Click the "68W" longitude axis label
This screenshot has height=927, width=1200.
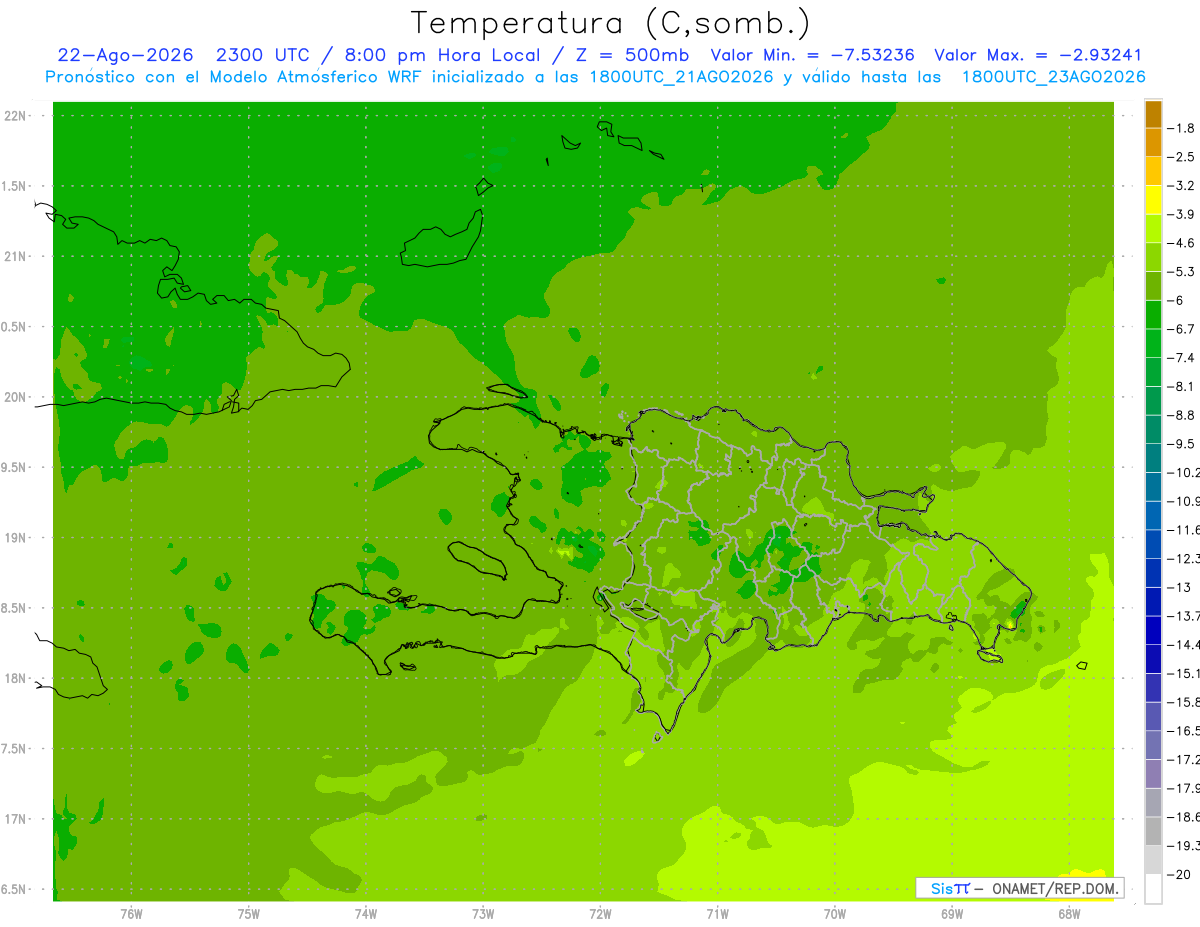(x=1068, y=913)
